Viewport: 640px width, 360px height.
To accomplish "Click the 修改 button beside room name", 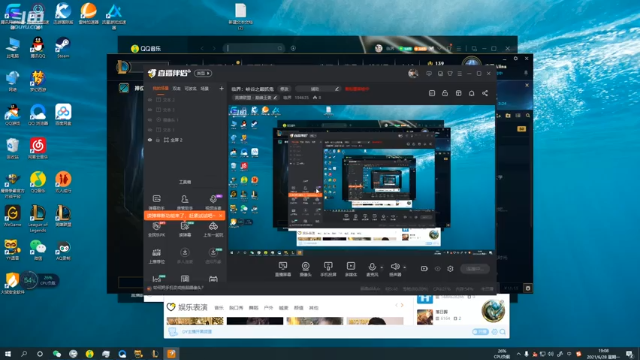I will [284, 89].
